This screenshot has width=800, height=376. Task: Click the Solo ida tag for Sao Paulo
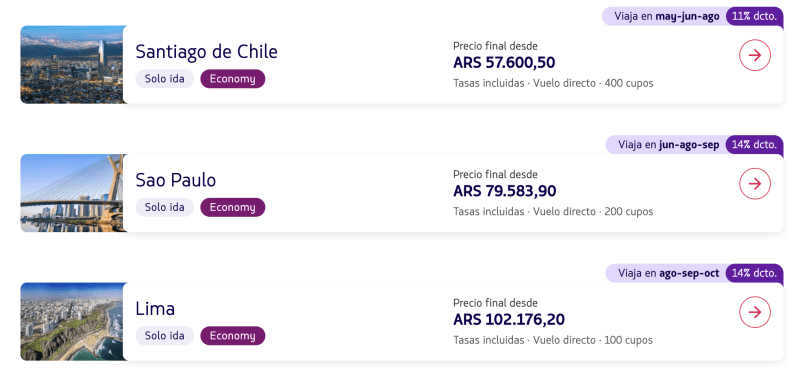pos(164,208)
